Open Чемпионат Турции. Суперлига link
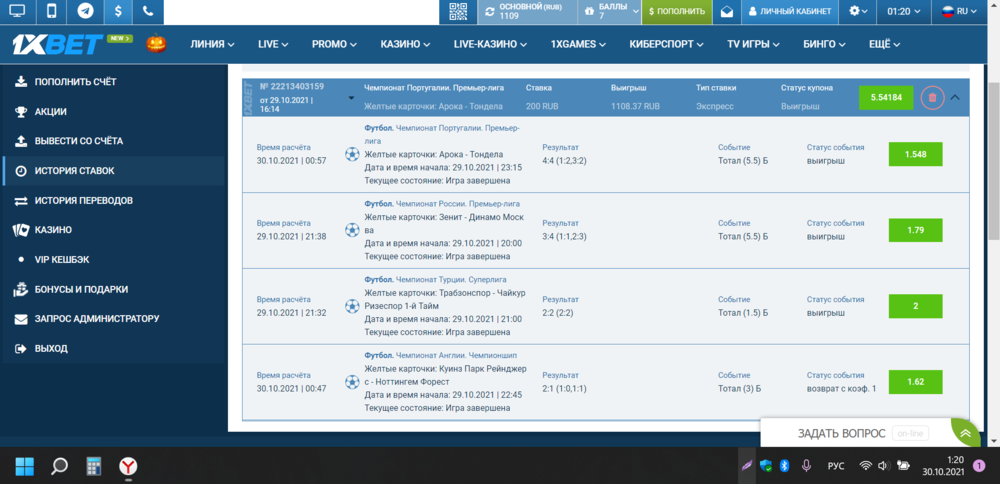Viewport: 1000px width, 484px height. tap(452, 280)
